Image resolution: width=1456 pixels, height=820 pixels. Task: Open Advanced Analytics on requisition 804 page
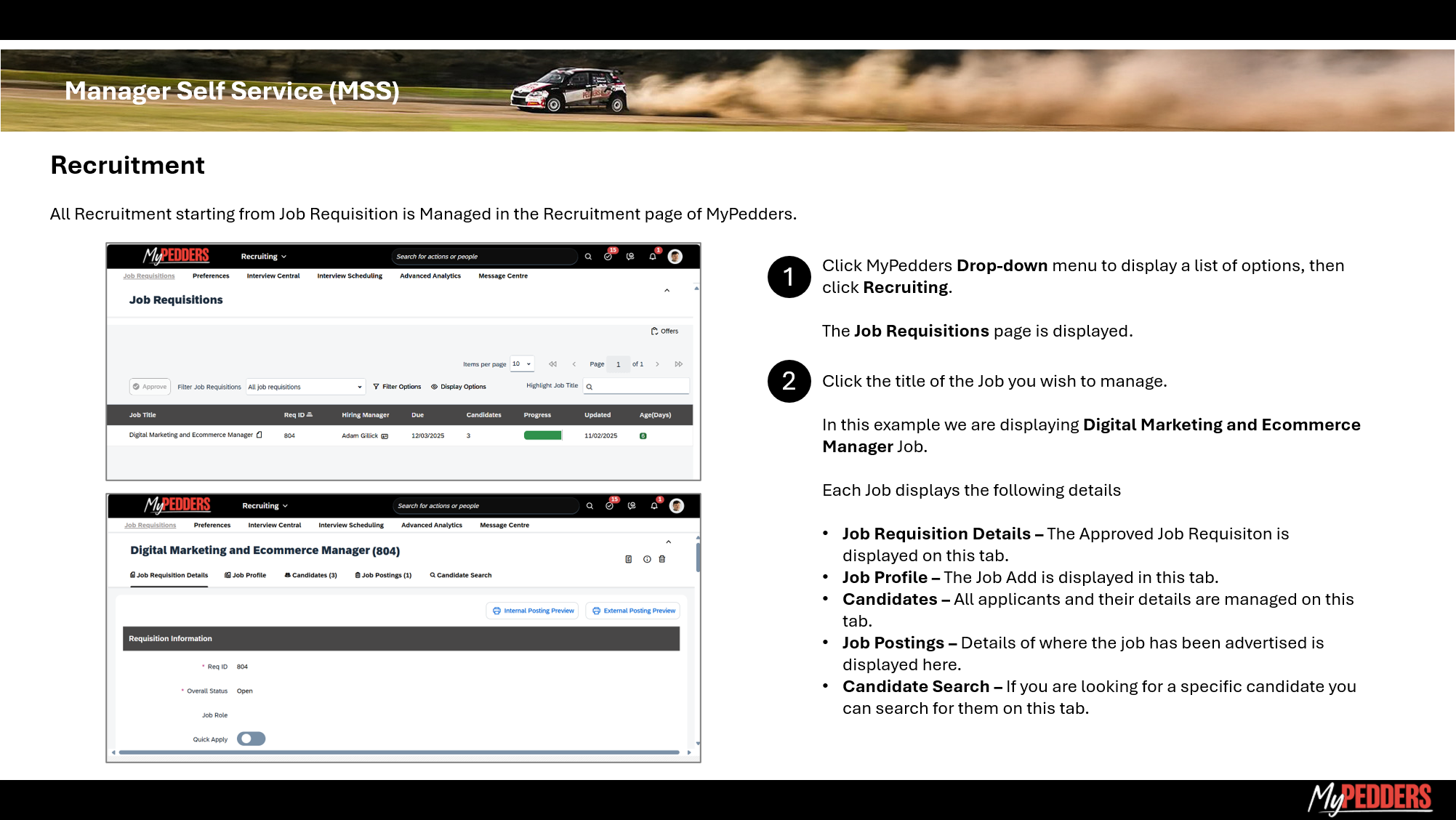(432, 526)
